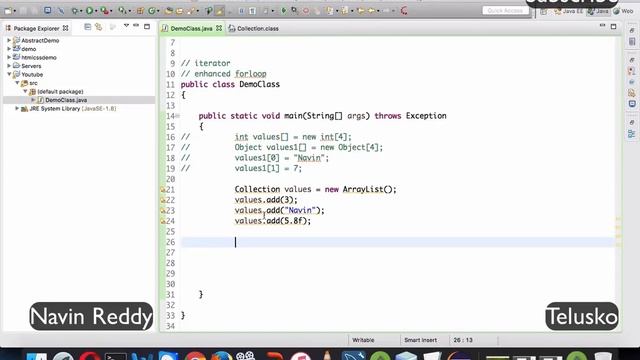Click Collapse All in Package Explorer
This screenshot has width=640, height=360.
click(87, 27)
